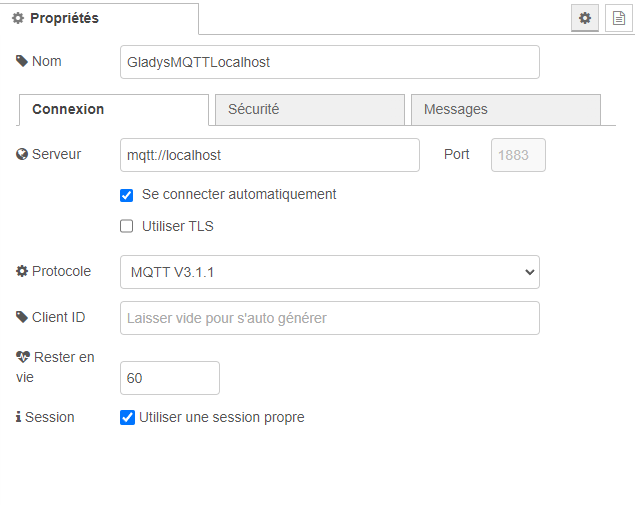Click the Serveur field mqtt://localhost
The width and height of the screenshot is (635, 505).
(269, 155)
